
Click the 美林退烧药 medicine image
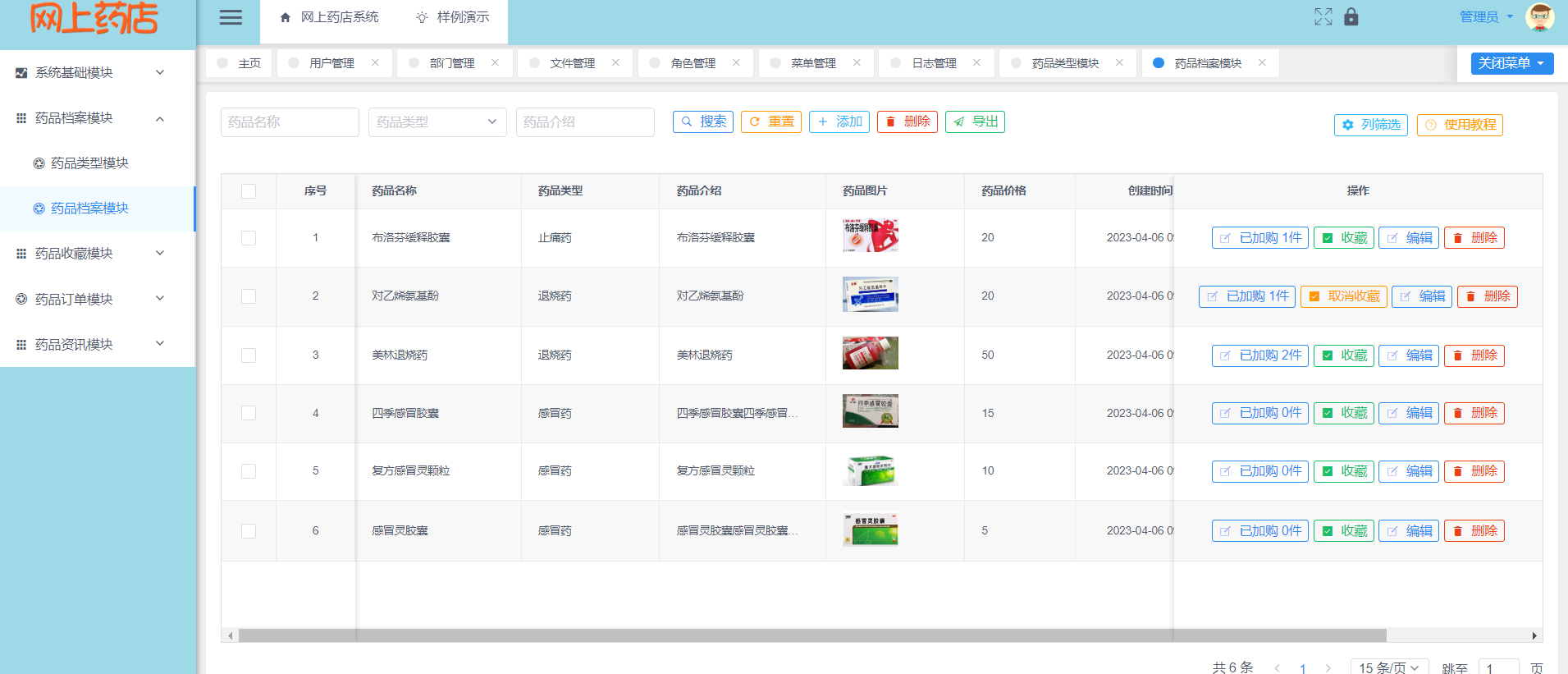pyautogui.click(x=871, y=353)
